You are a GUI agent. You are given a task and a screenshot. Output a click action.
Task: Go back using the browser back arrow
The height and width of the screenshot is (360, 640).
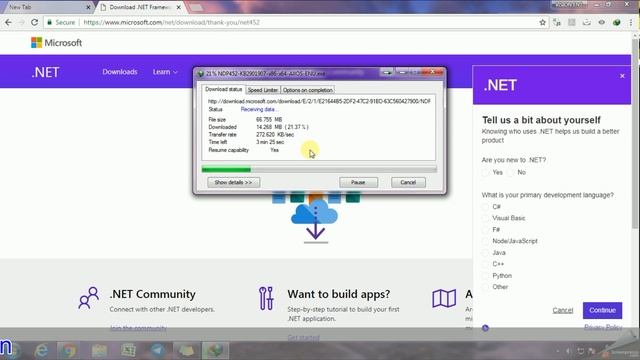(8, 22)
